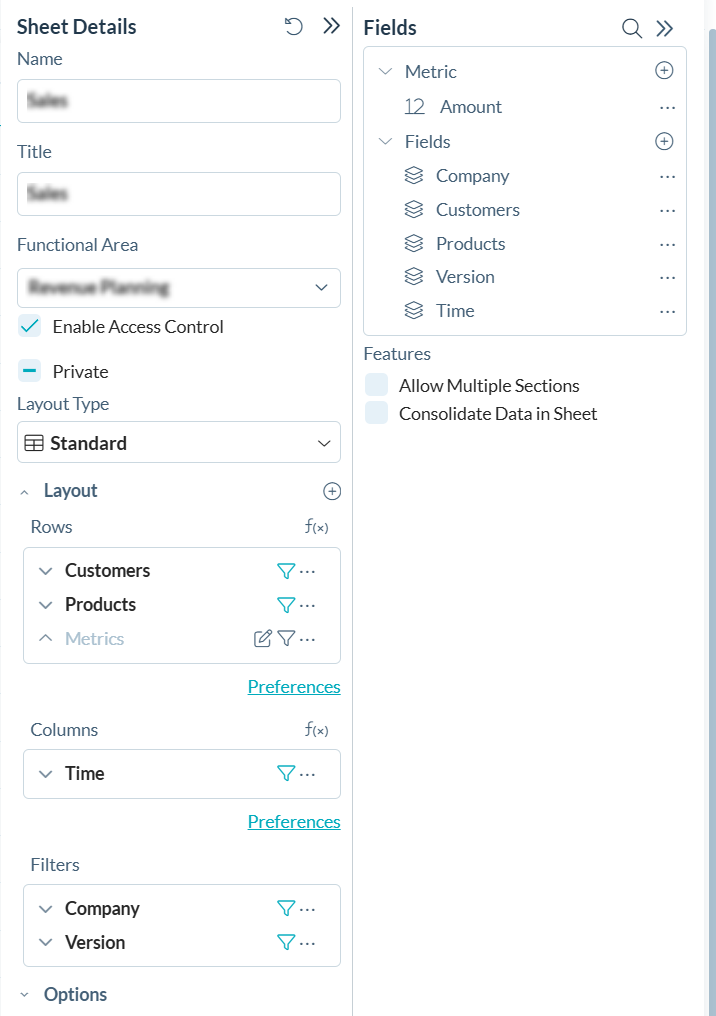The height and width of the screenshot is (1016, 716).
Task: Click the edit pencil icon beside Metrics
Action: tap(261, 638)
